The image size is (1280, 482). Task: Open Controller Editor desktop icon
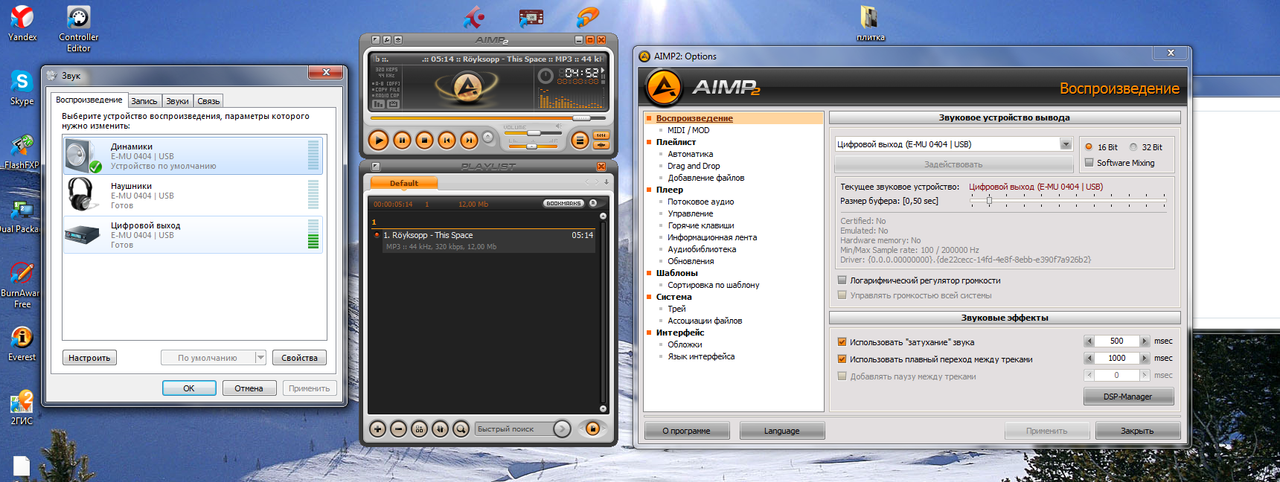pos(79,27)
